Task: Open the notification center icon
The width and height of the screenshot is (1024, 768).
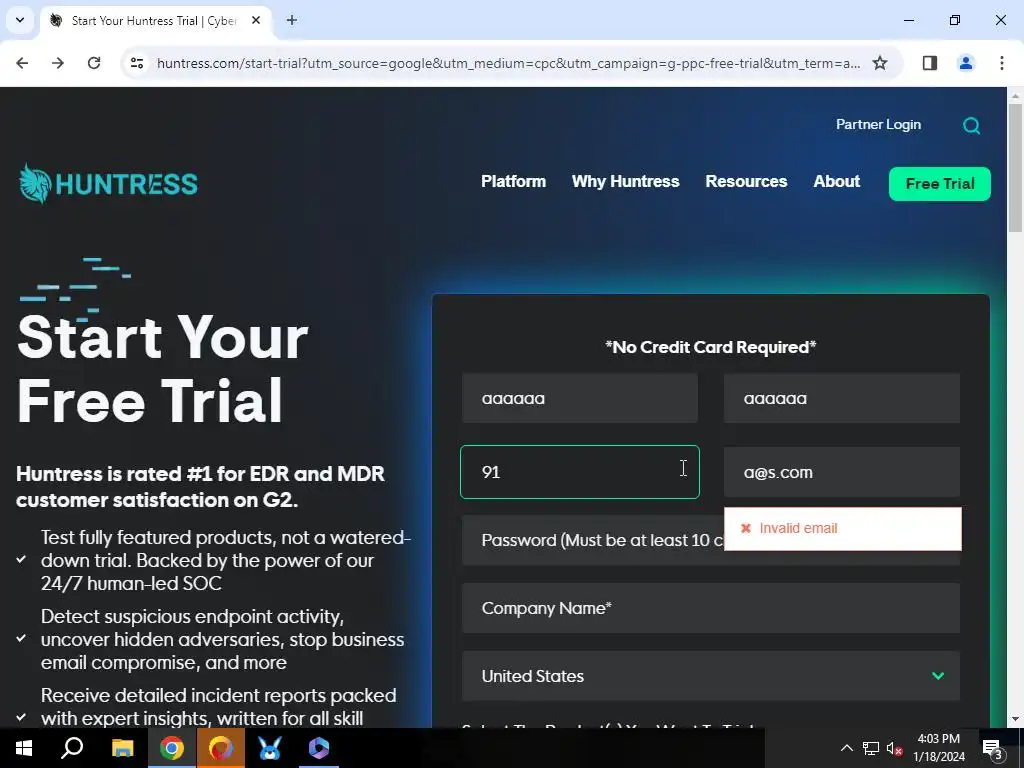Action: pos(993,748)
